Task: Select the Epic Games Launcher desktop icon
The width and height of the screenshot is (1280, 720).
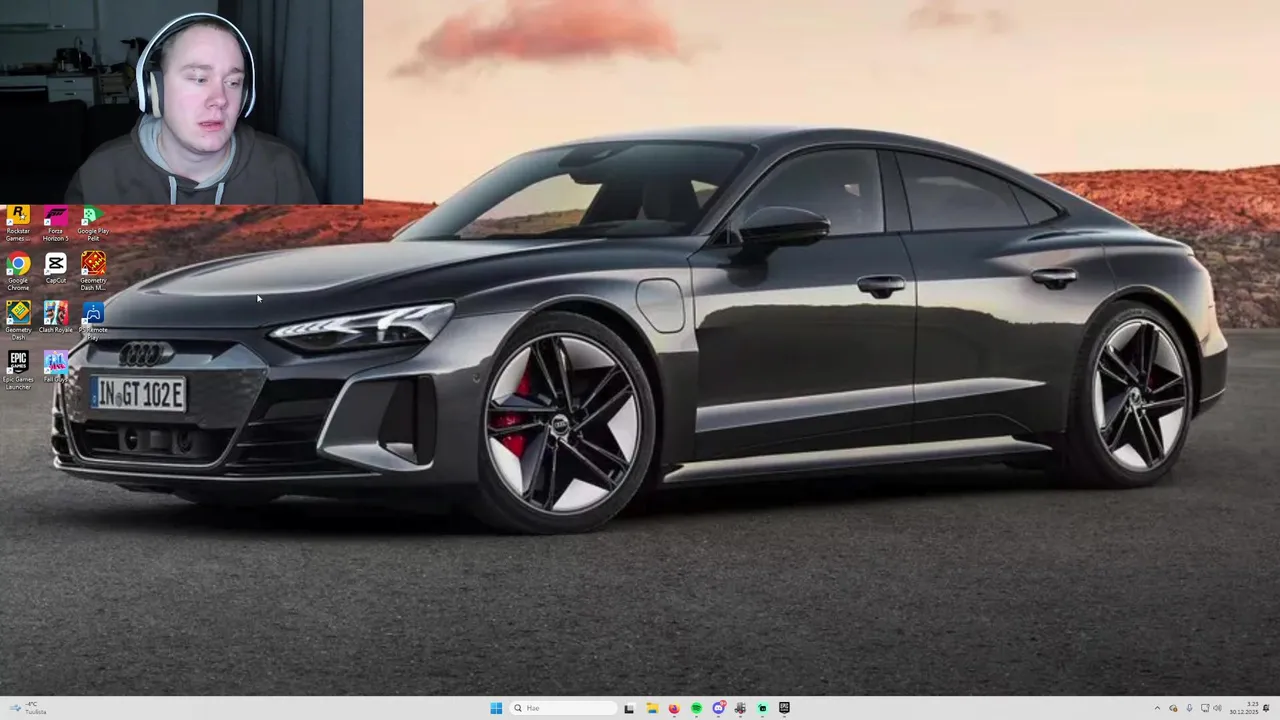Action: tap(18, 369)
